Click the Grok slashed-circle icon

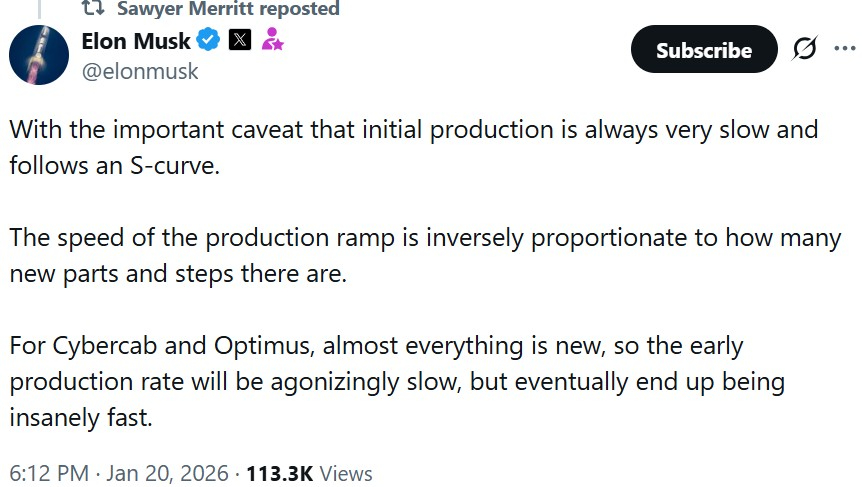(x=804, y=49)
